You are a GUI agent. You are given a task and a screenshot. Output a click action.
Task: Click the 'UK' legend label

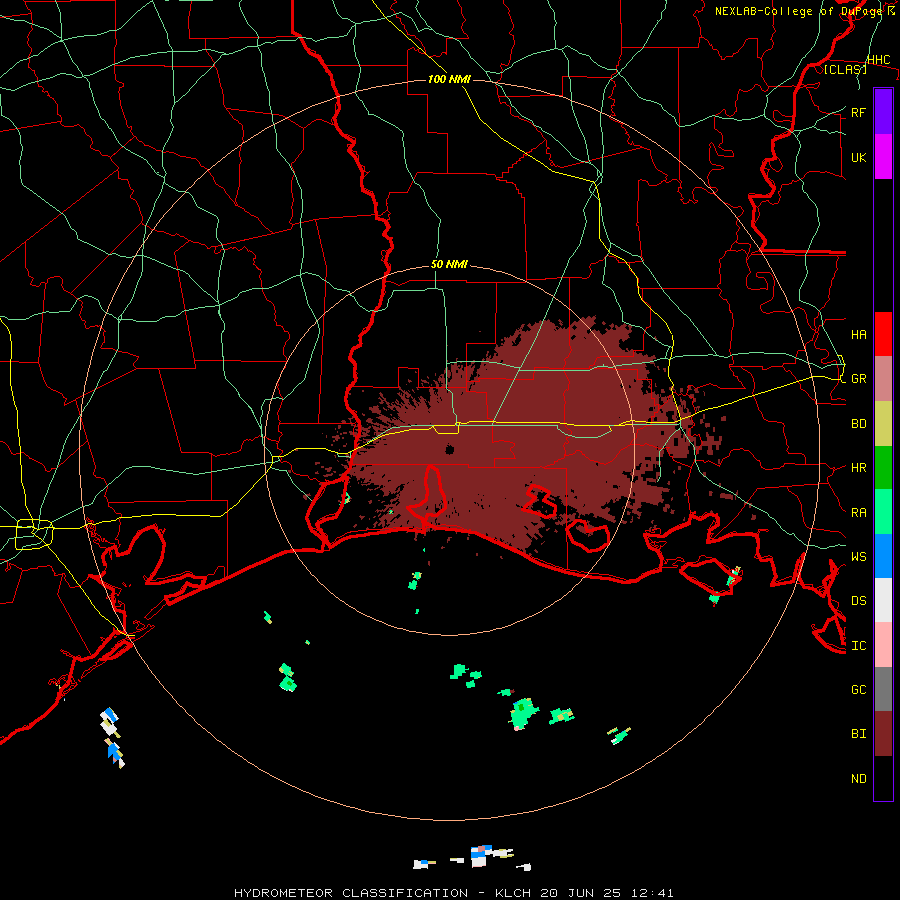[858, 157]
